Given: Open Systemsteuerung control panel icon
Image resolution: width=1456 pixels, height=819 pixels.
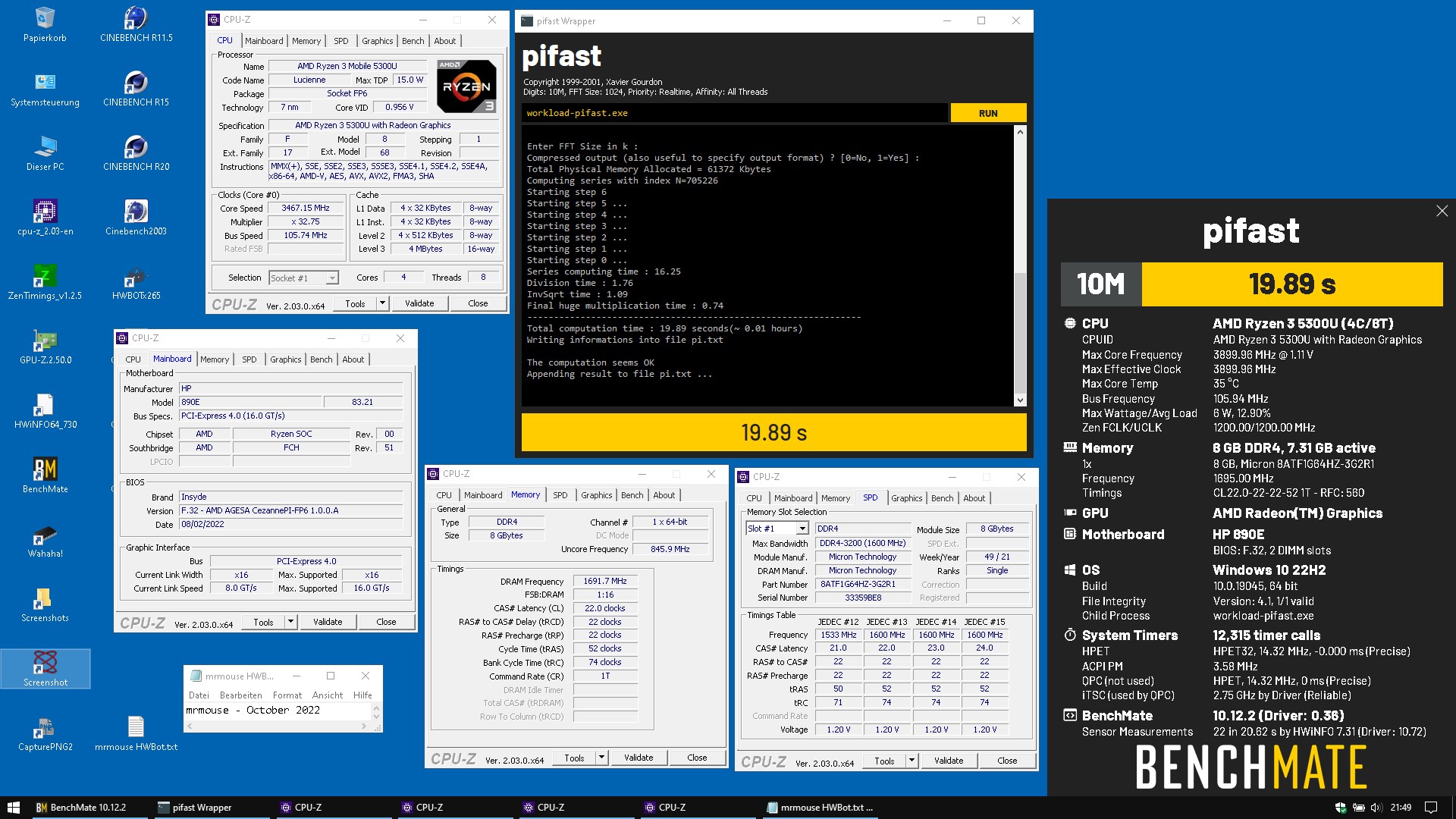Looking at the screenshot, I should click(45, 89).
